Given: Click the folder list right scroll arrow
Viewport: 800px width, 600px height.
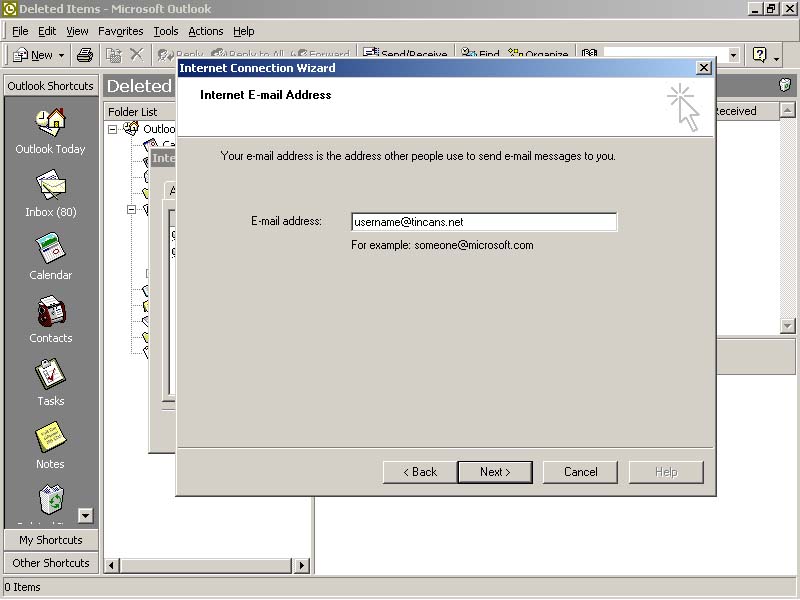Looking at the screenshot, I should pyautogui.click(x=302, y=565).
